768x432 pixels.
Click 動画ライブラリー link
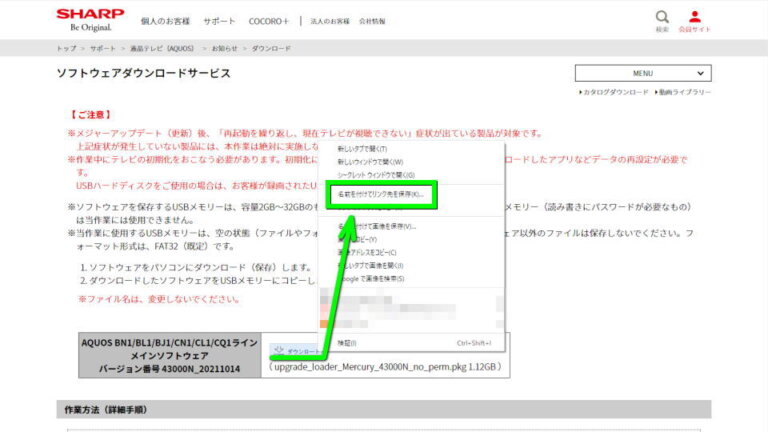[685, 92]
